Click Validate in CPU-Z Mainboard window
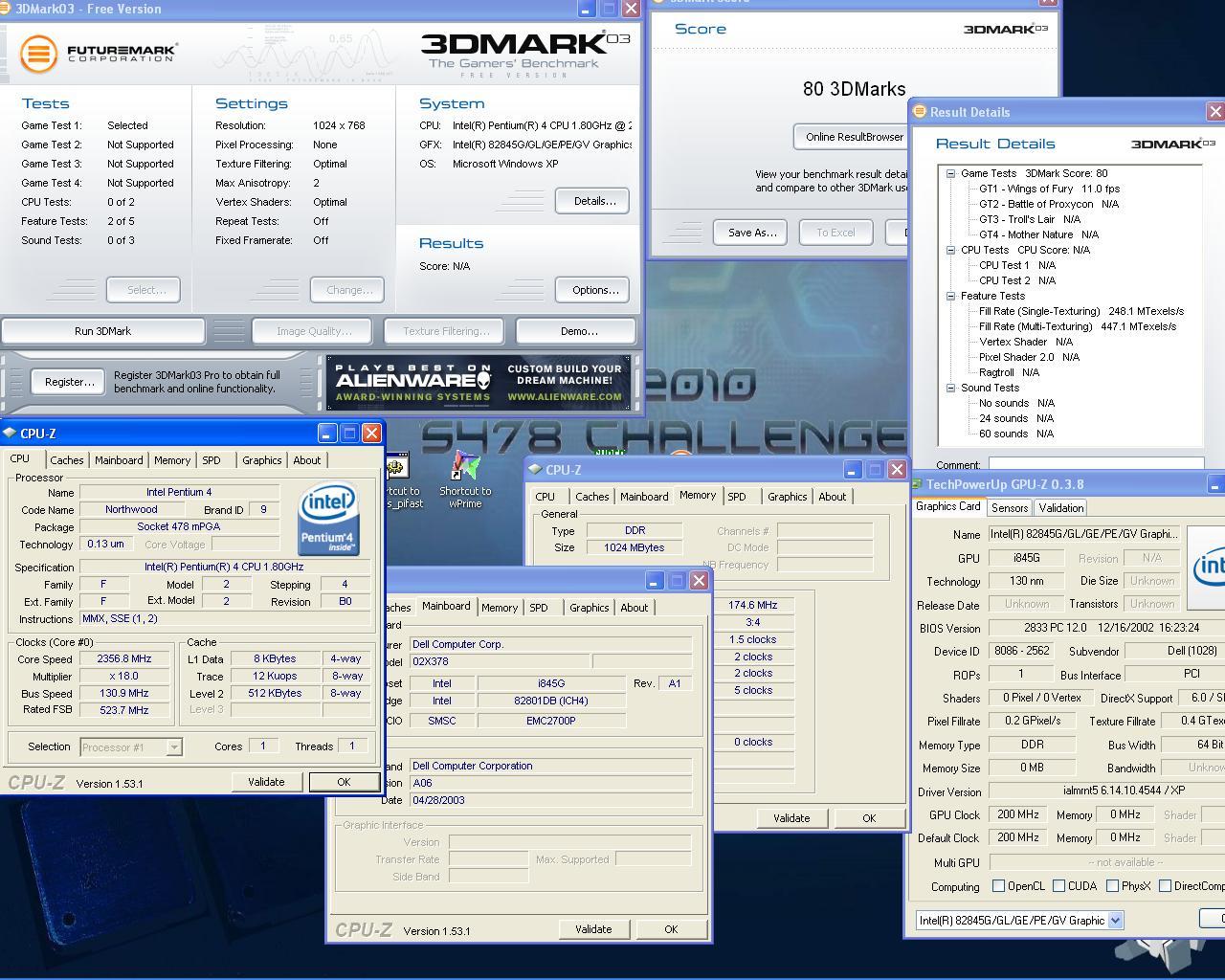 click(x=593, y=929)
